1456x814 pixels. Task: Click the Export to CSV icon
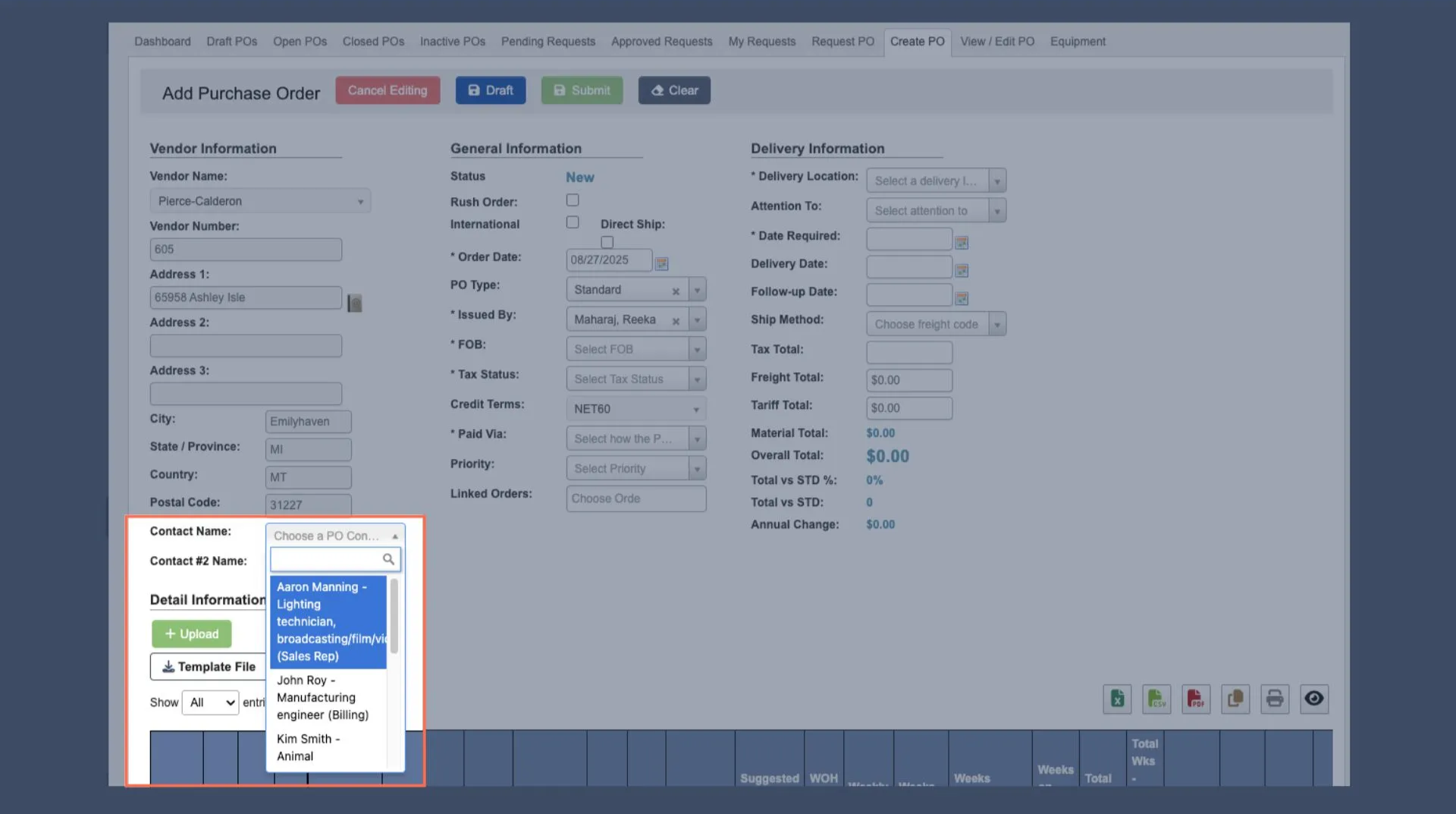point(1156,699)
